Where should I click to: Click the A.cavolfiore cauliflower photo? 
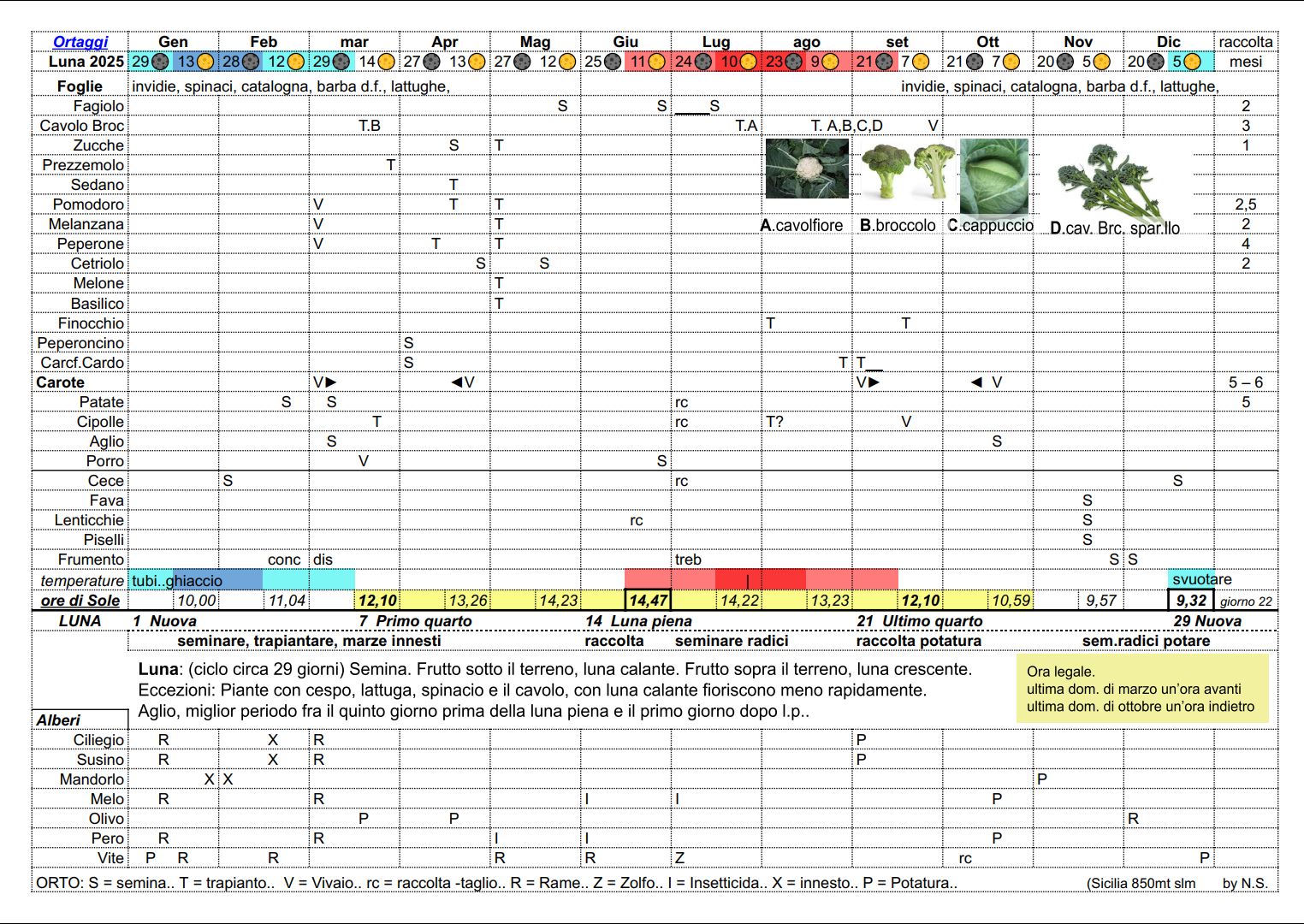pos(807,169)
